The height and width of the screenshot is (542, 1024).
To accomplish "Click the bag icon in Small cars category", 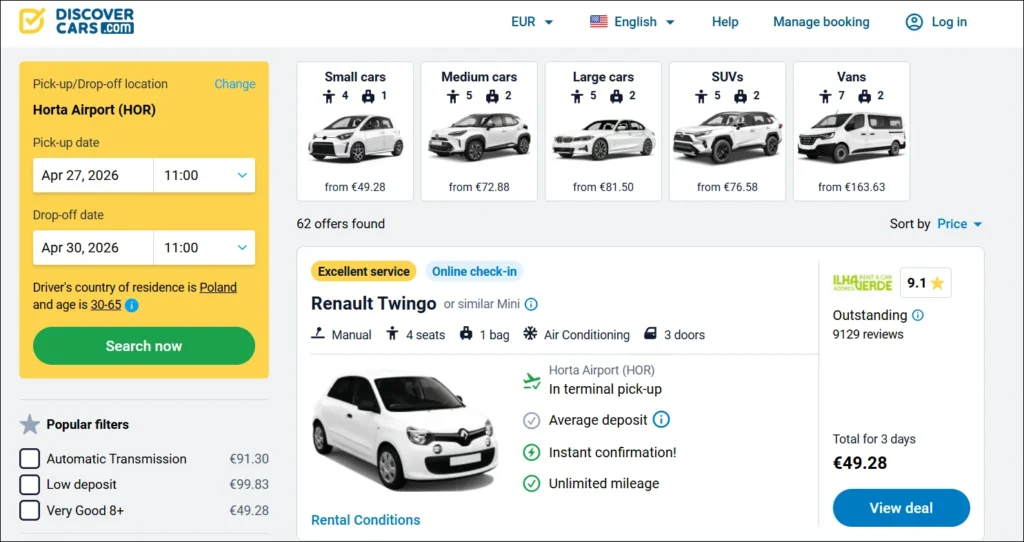I will 368,96.
